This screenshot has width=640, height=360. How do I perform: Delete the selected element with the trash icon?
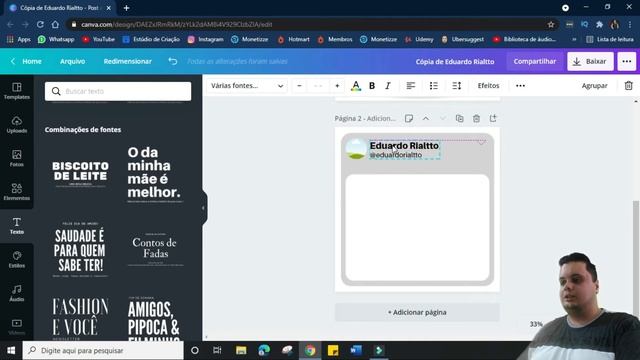point(629,86)
